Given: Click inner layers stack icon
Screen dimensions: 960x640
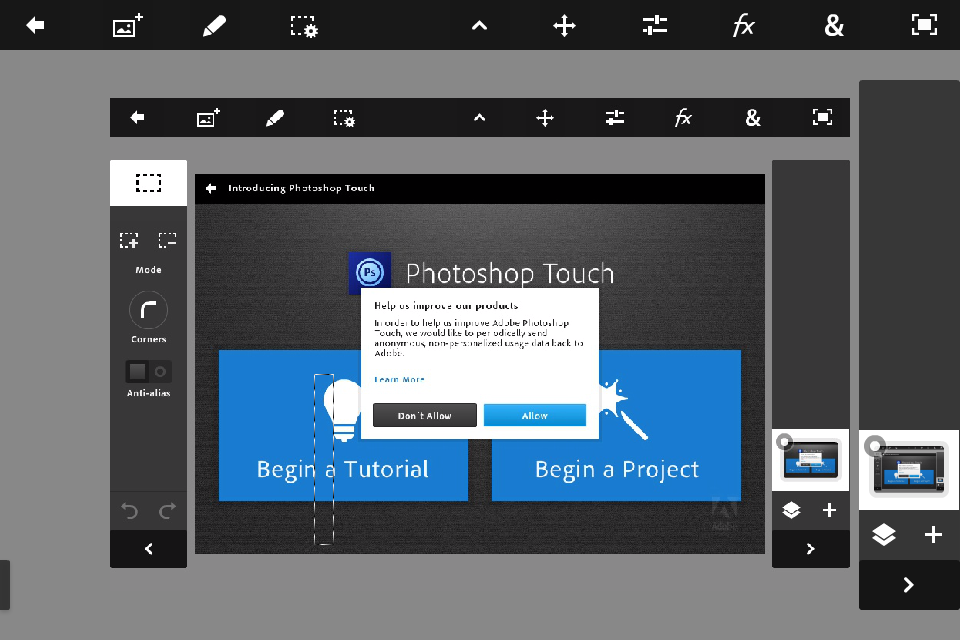Looking at the screenshot, I should tap(791, 510).
